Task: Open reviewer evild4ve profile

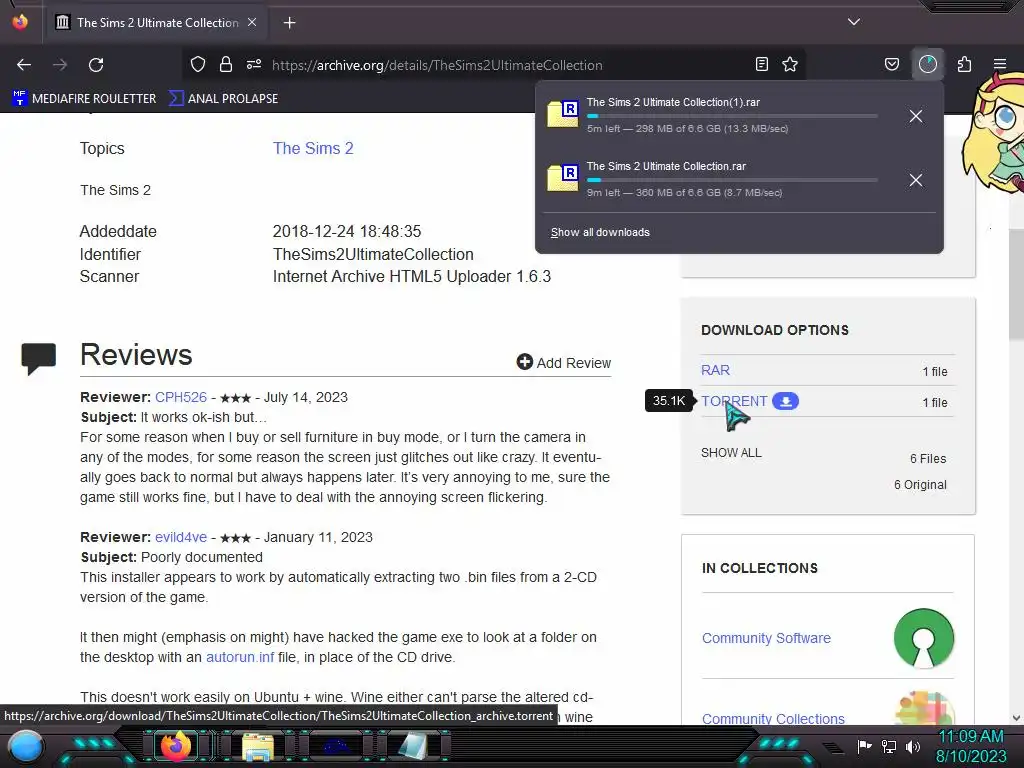Action: coord(181,537)
